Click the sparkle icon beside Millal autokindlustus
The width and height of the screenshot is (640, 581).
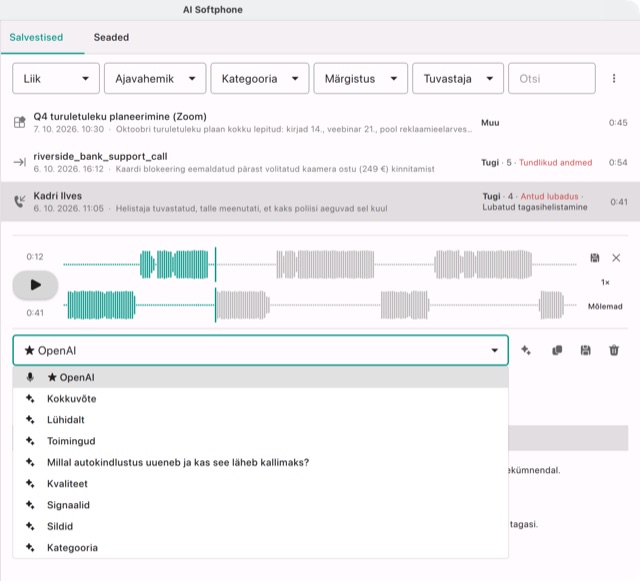[30, 462]
